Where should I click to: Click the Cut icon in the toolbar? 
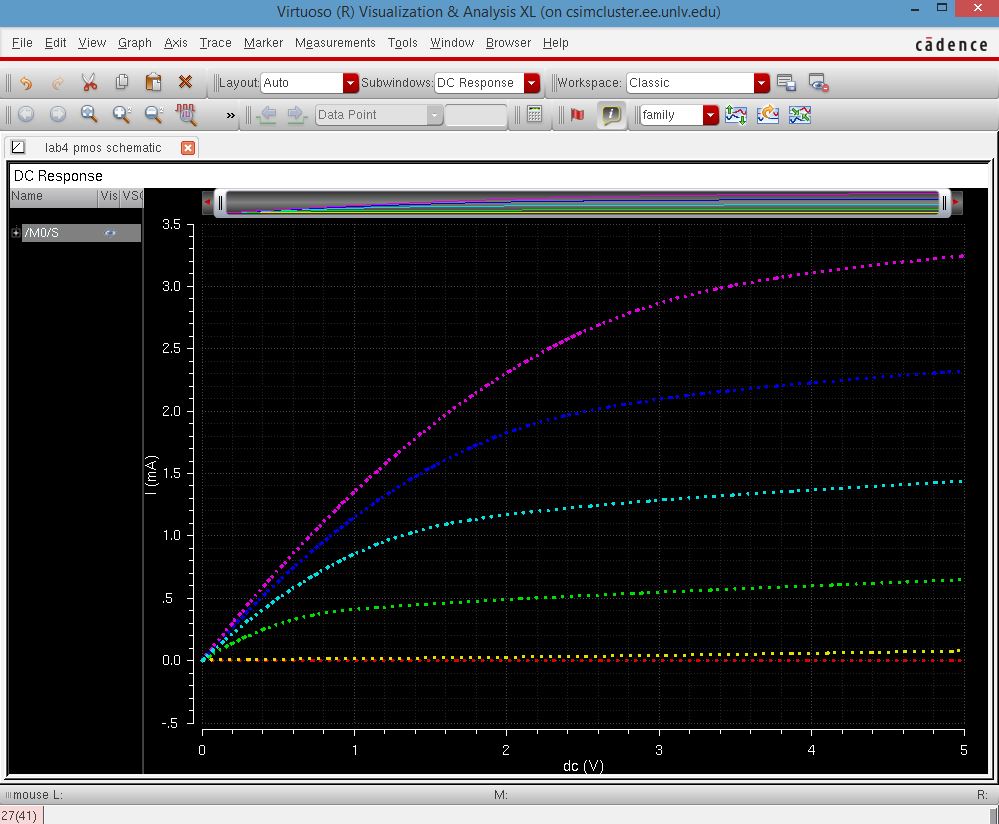tap(88, 82)
